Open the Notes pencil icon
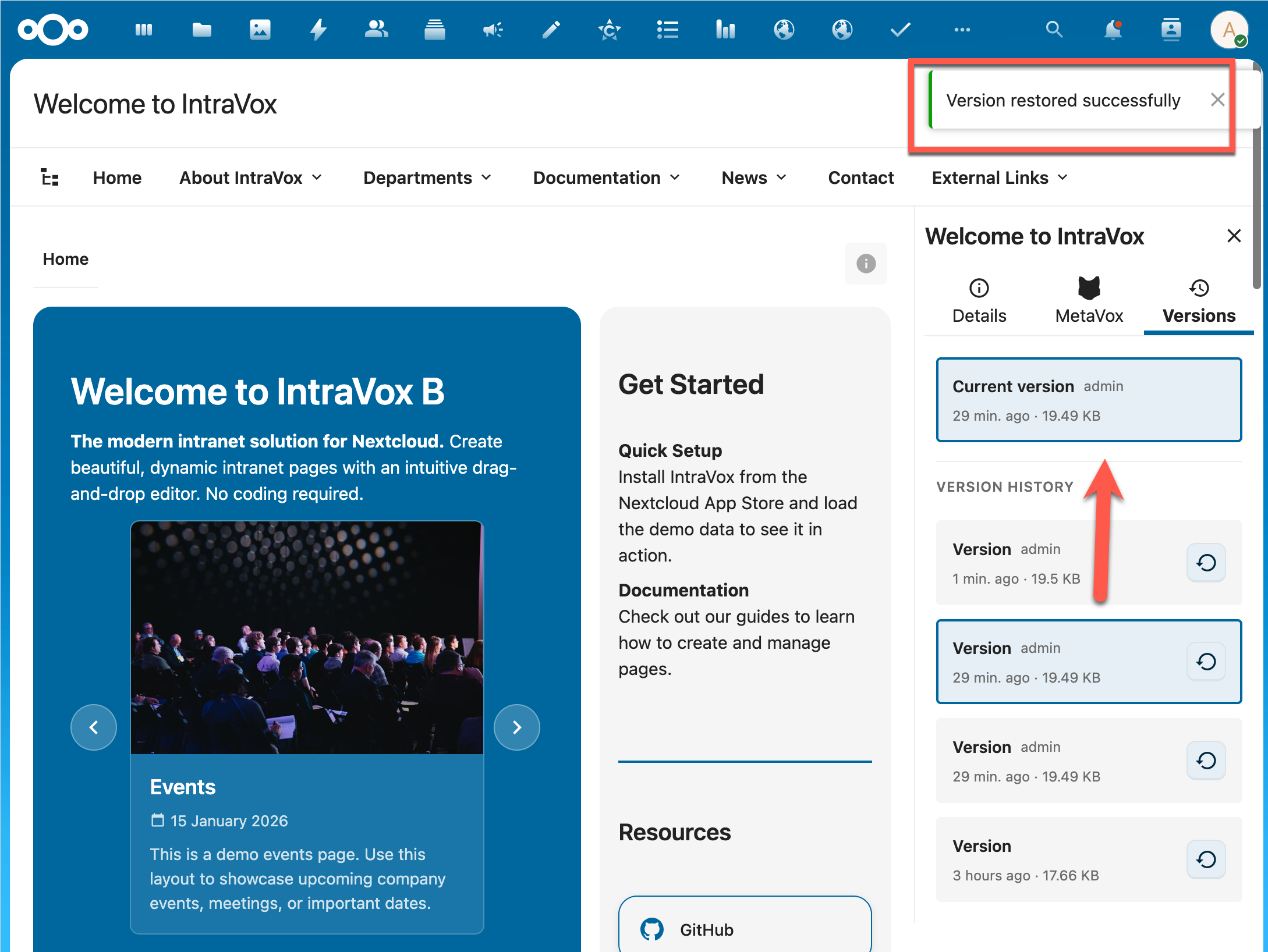Screen dimensions: 1268x952 (x=551, y=30)
